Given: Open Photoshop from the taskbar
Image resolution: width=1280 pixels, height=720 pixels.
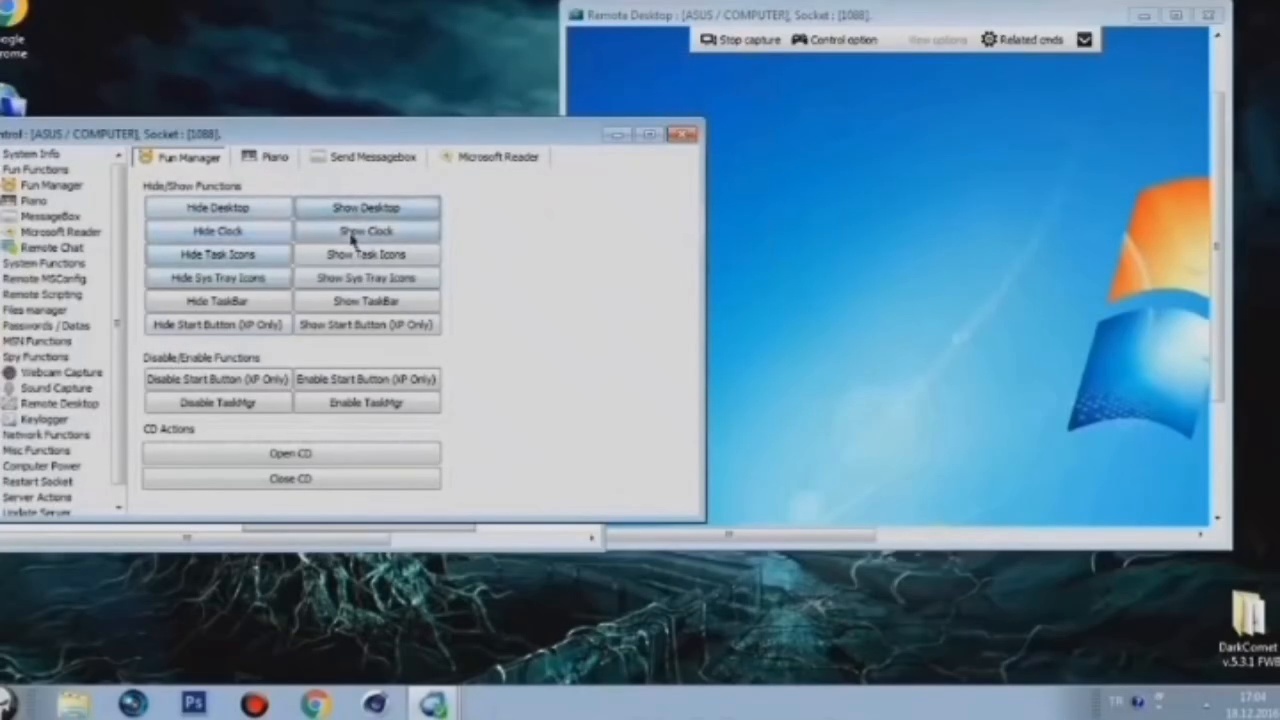Looking at the screenshot, I should tap(194, 703).
